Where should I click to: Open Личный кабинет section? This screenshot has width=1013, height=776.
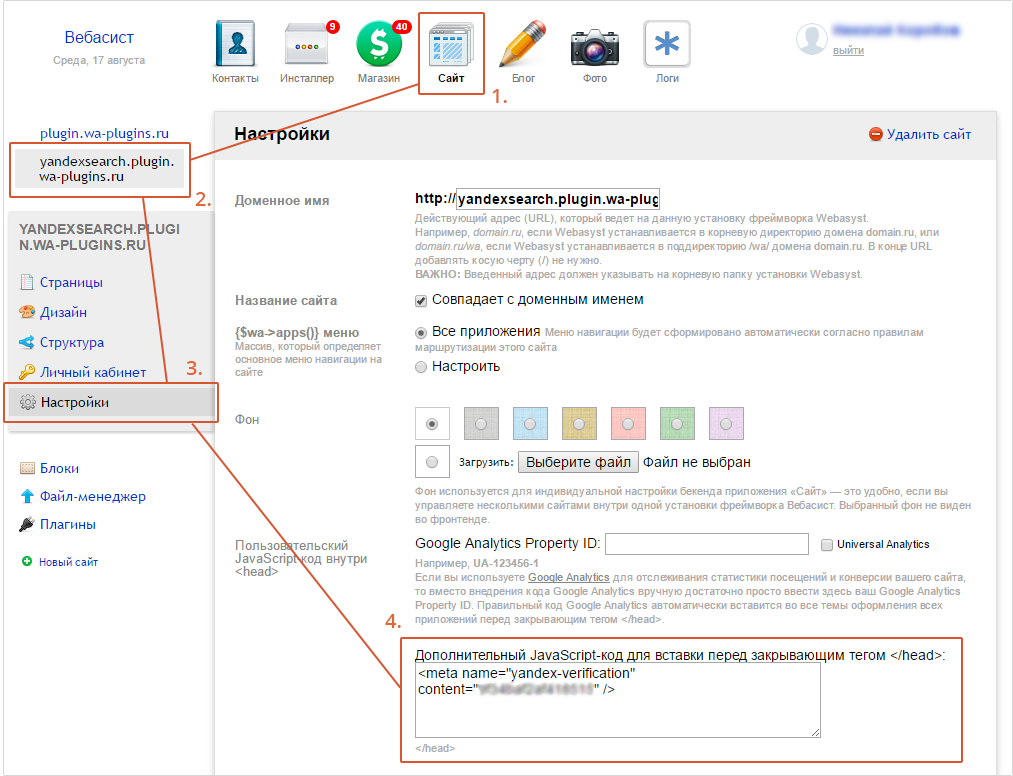(93, 372)
